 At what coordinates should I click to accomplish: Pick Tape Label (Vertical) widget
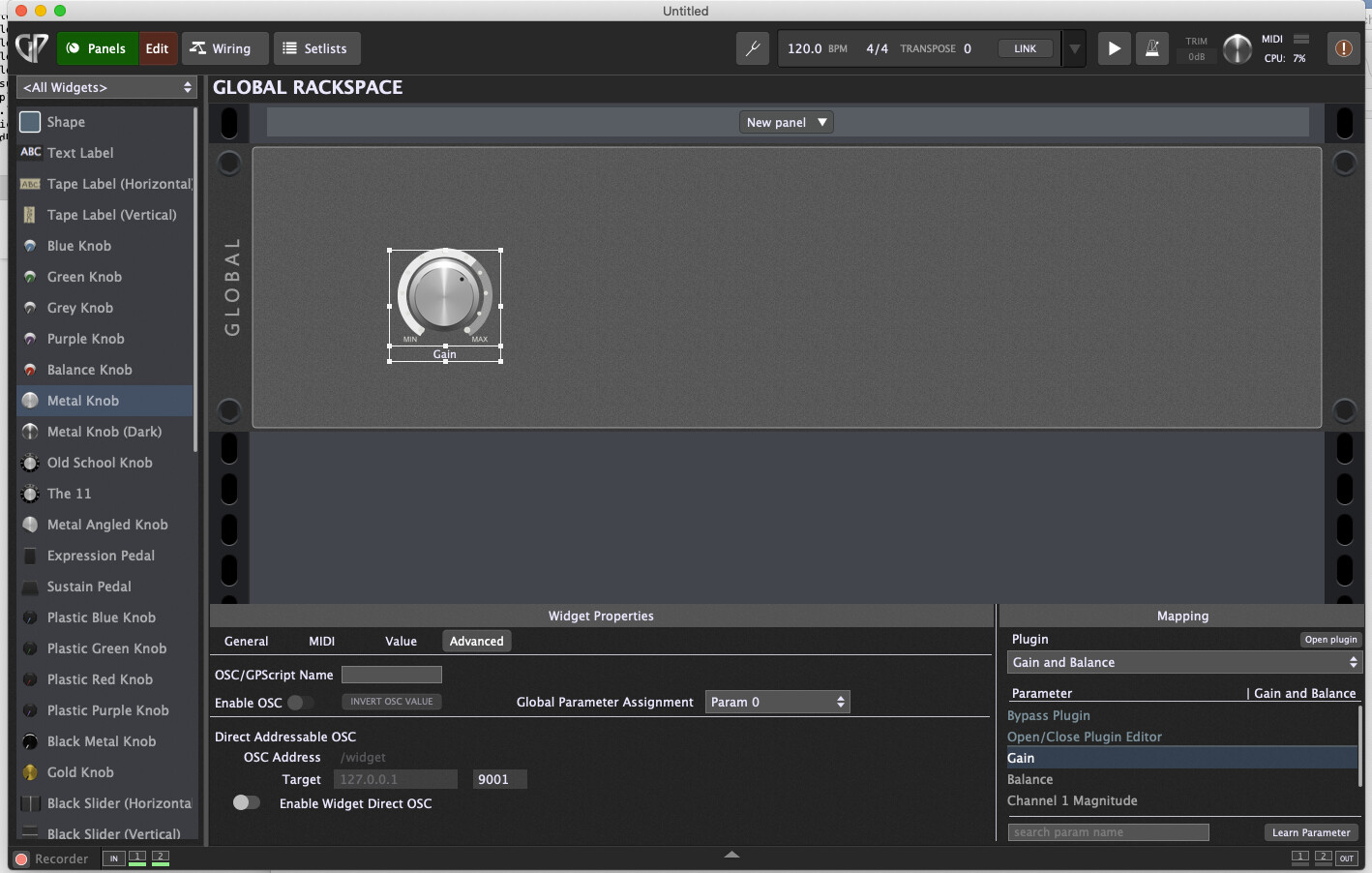click(104, 215)
